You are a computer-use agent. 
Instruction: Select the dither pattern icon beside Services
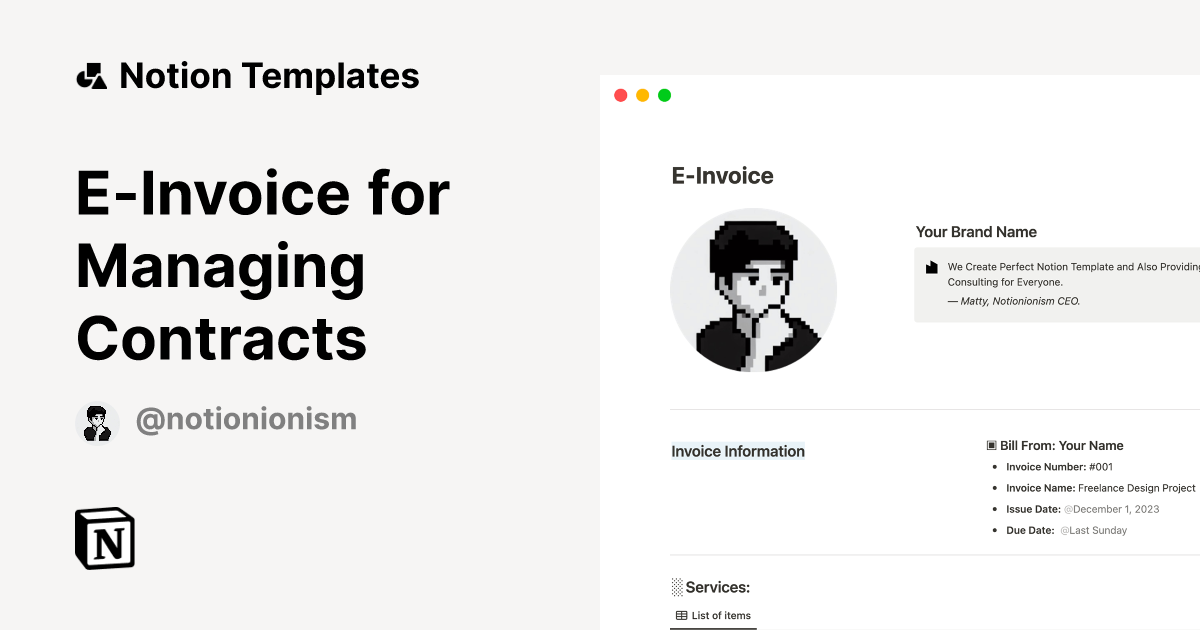point(678,587)
